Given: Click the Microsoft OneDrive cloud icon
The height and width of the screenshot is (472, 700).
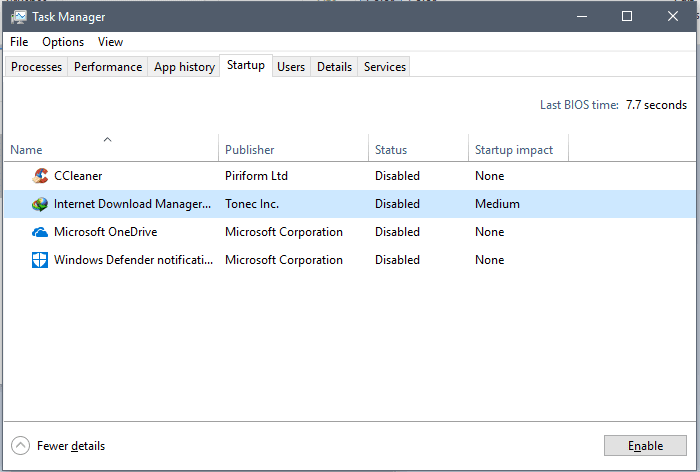Looking at the screenshot, I should 40,232.
